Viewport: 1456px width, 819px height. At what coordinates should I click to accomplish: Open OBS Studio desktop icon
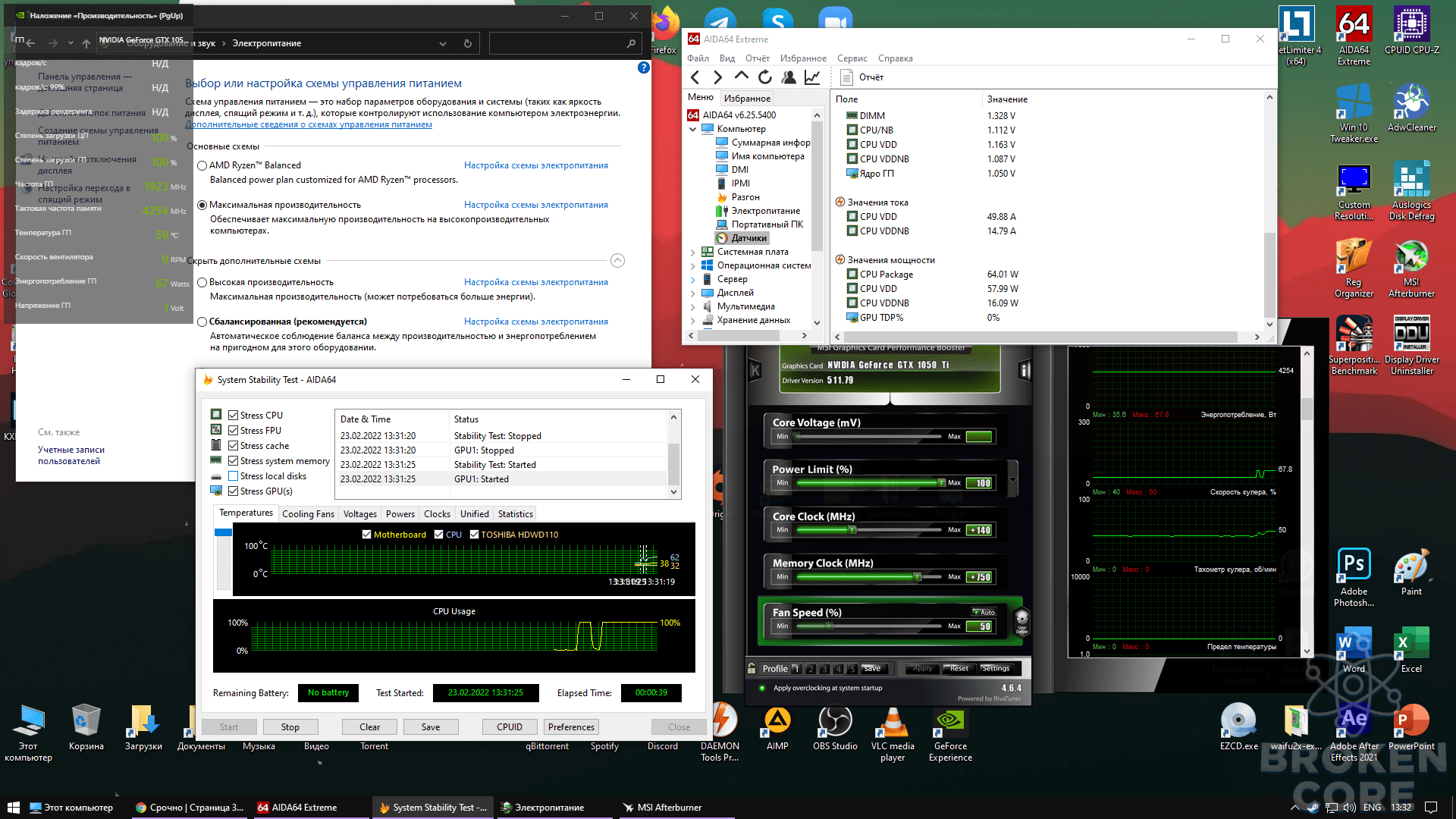(835, 728)
